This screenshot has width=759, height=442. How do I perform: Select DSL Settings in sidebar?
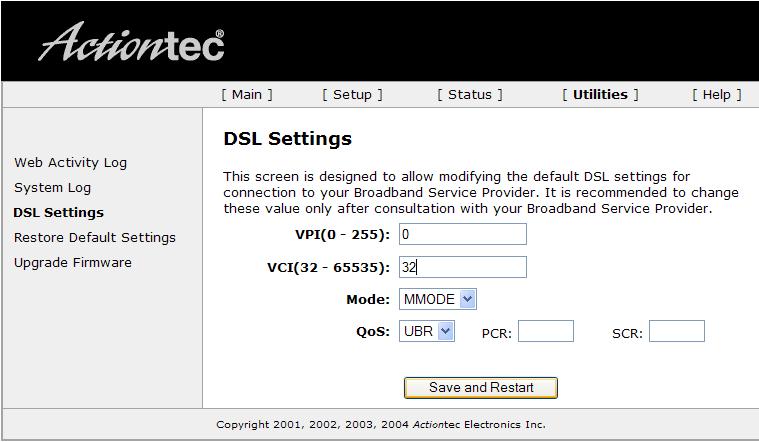[59, 213]
